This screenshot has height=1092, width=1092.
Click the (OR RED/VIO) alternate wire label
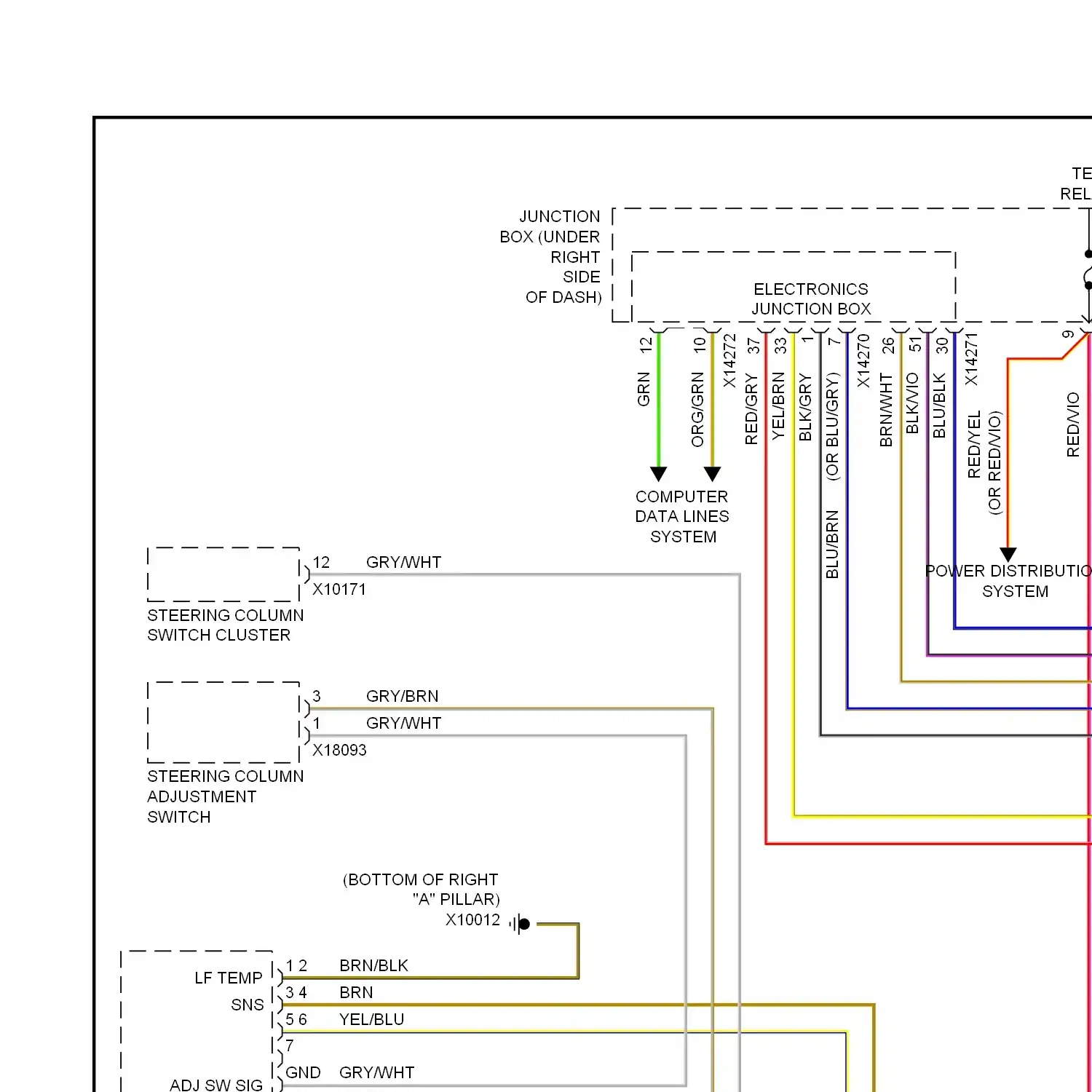[994, 463]
